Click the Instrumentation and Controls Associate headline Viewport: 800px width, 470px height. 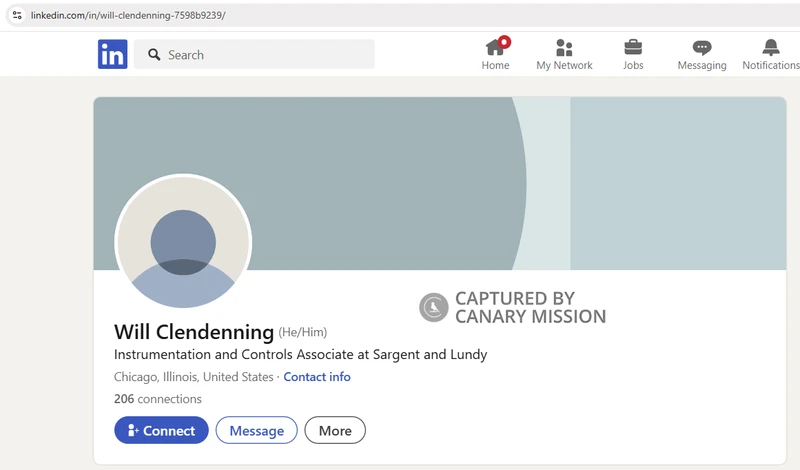(301, 354)
